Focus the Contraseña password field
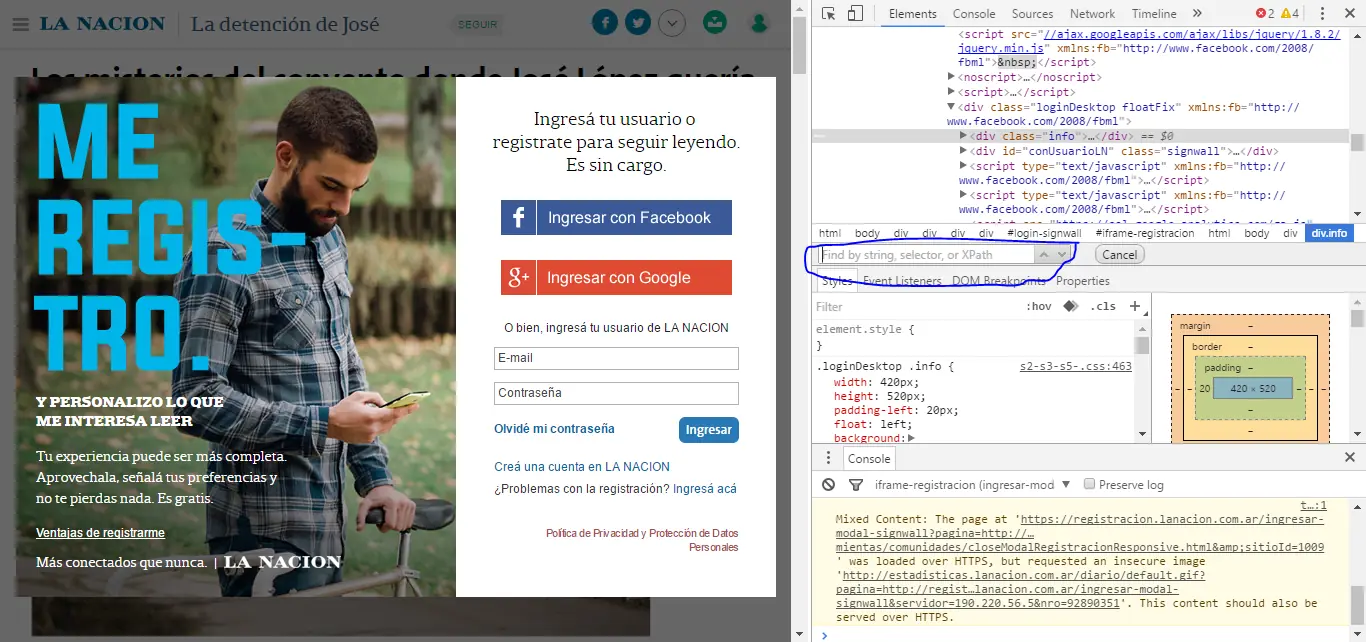This screenshot has height=642, width=1366. coord(616,393)
